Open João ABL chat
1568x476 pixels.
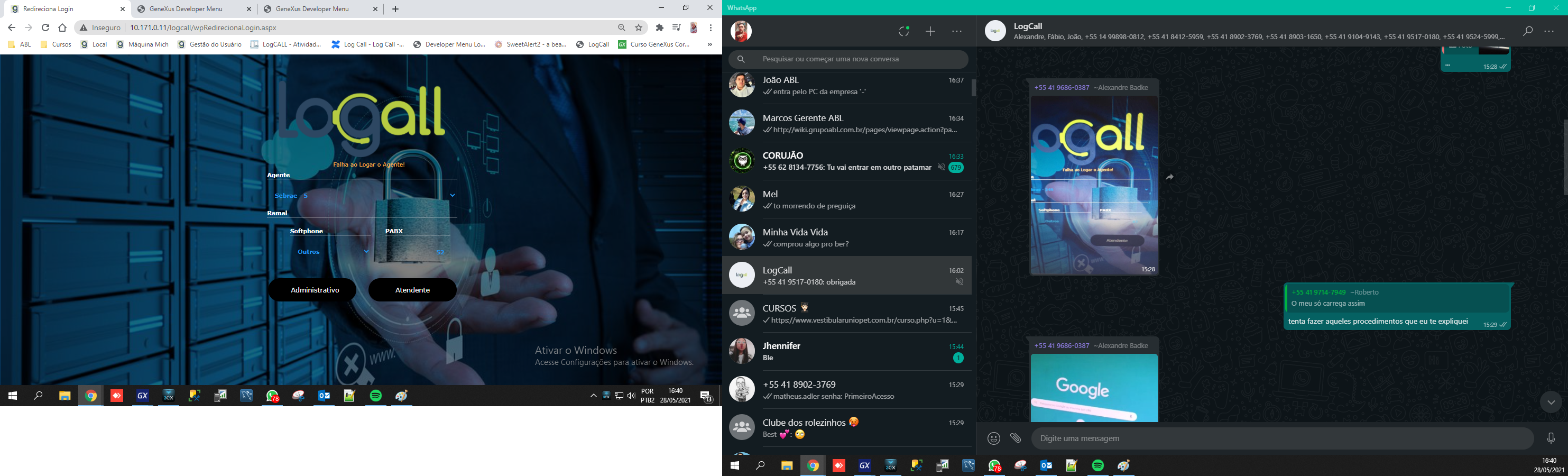pyautogui.click(x=847, y=85)
